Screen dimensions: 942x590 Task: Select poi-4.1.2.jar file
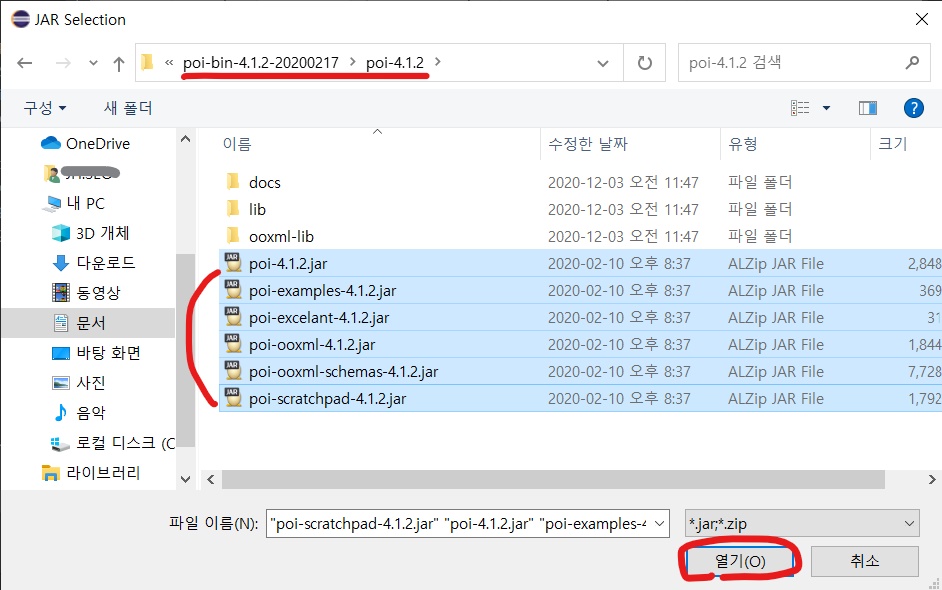pos(288,263)
